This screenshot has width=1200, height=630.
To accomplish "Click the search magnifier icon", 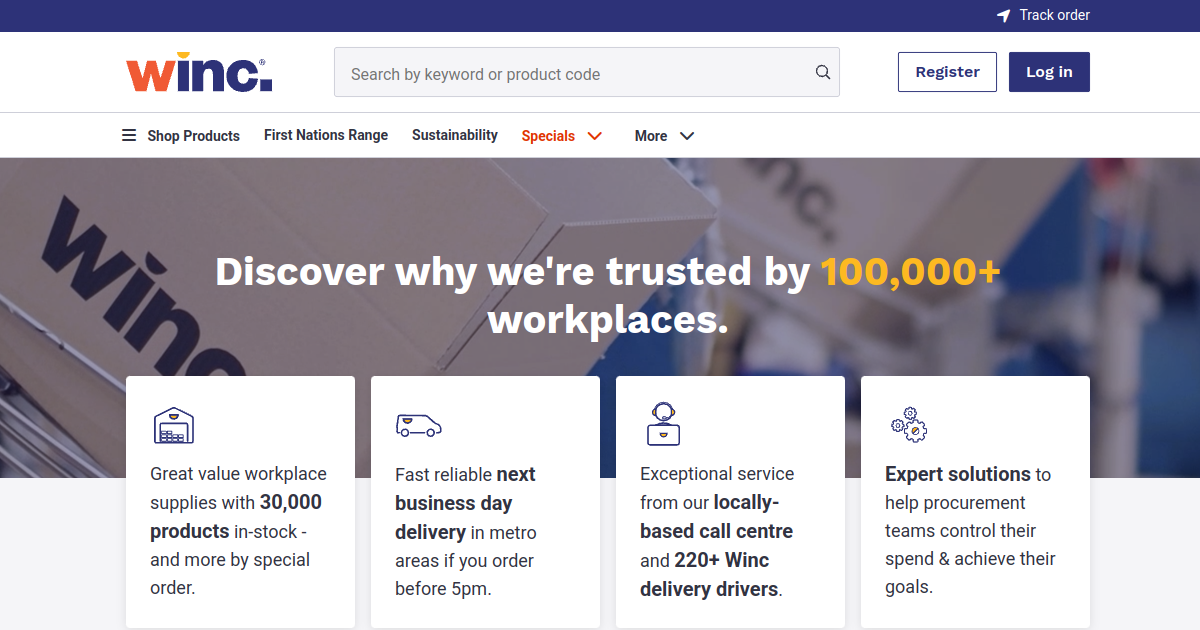I will [822, 72].
